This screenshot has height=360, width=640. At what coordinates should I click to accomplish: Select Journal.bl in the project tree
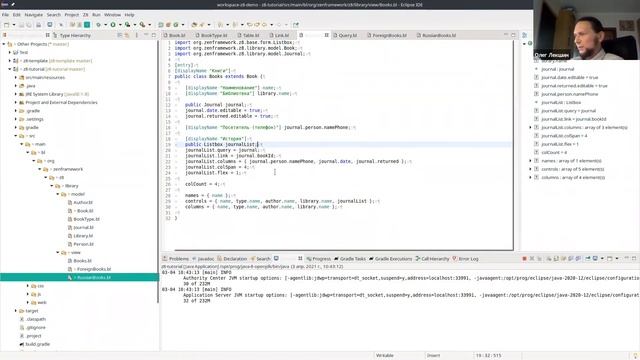click(x=80, y=227)
